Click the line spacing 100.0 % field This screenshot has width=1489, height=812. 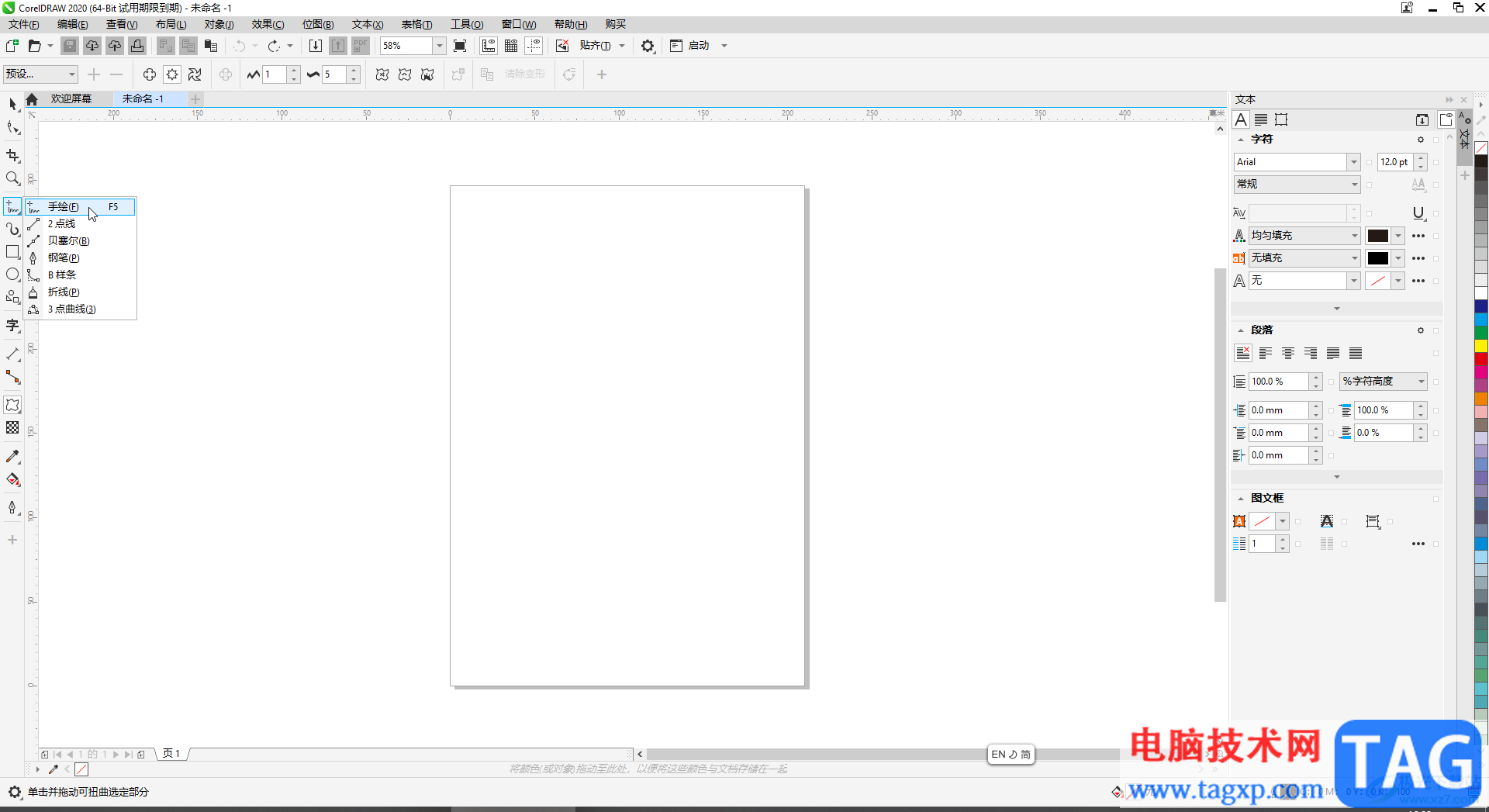1279,382
